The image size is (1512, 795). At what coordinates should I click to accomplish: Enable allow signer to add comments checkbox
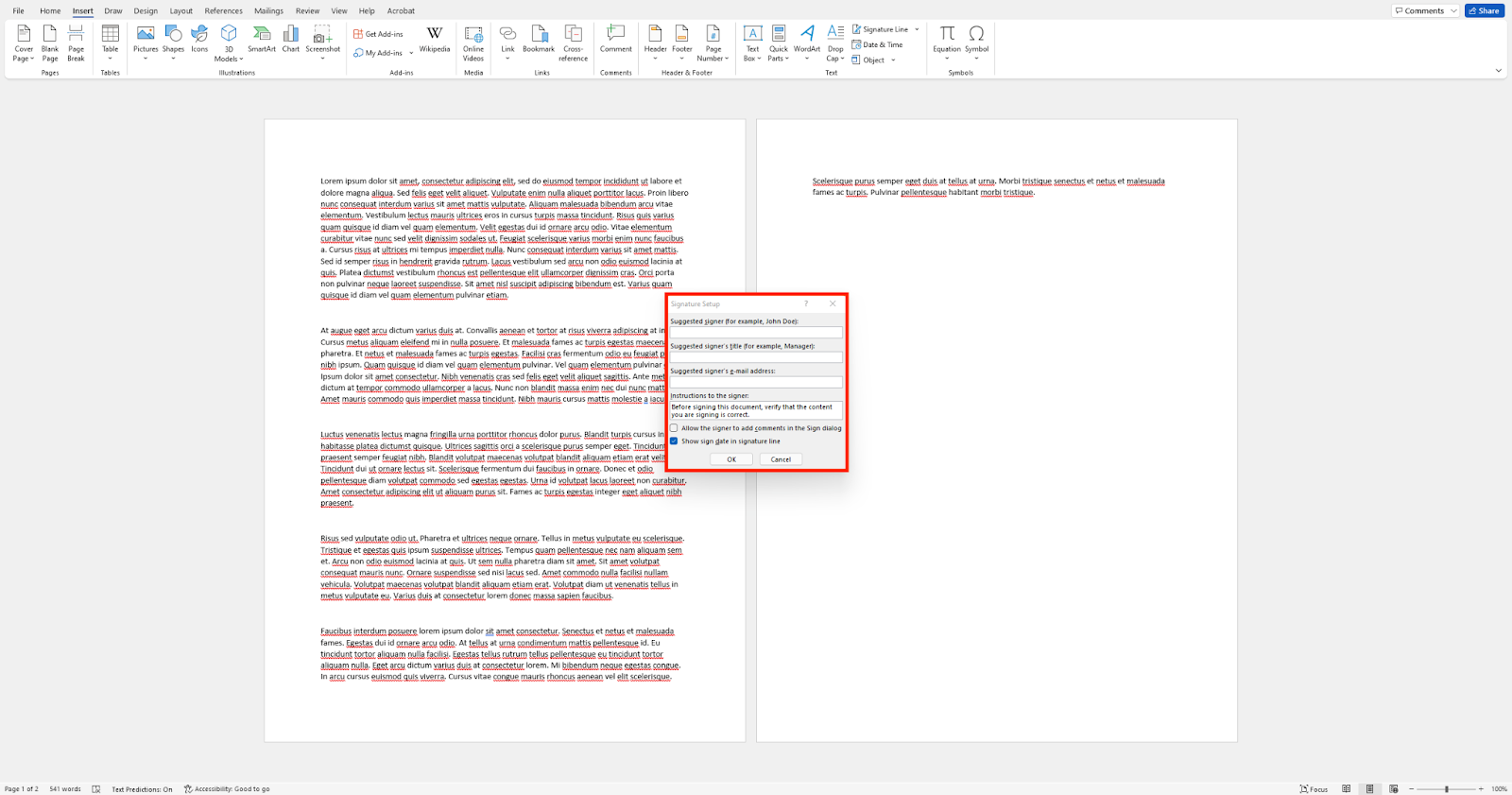[675, 428]
